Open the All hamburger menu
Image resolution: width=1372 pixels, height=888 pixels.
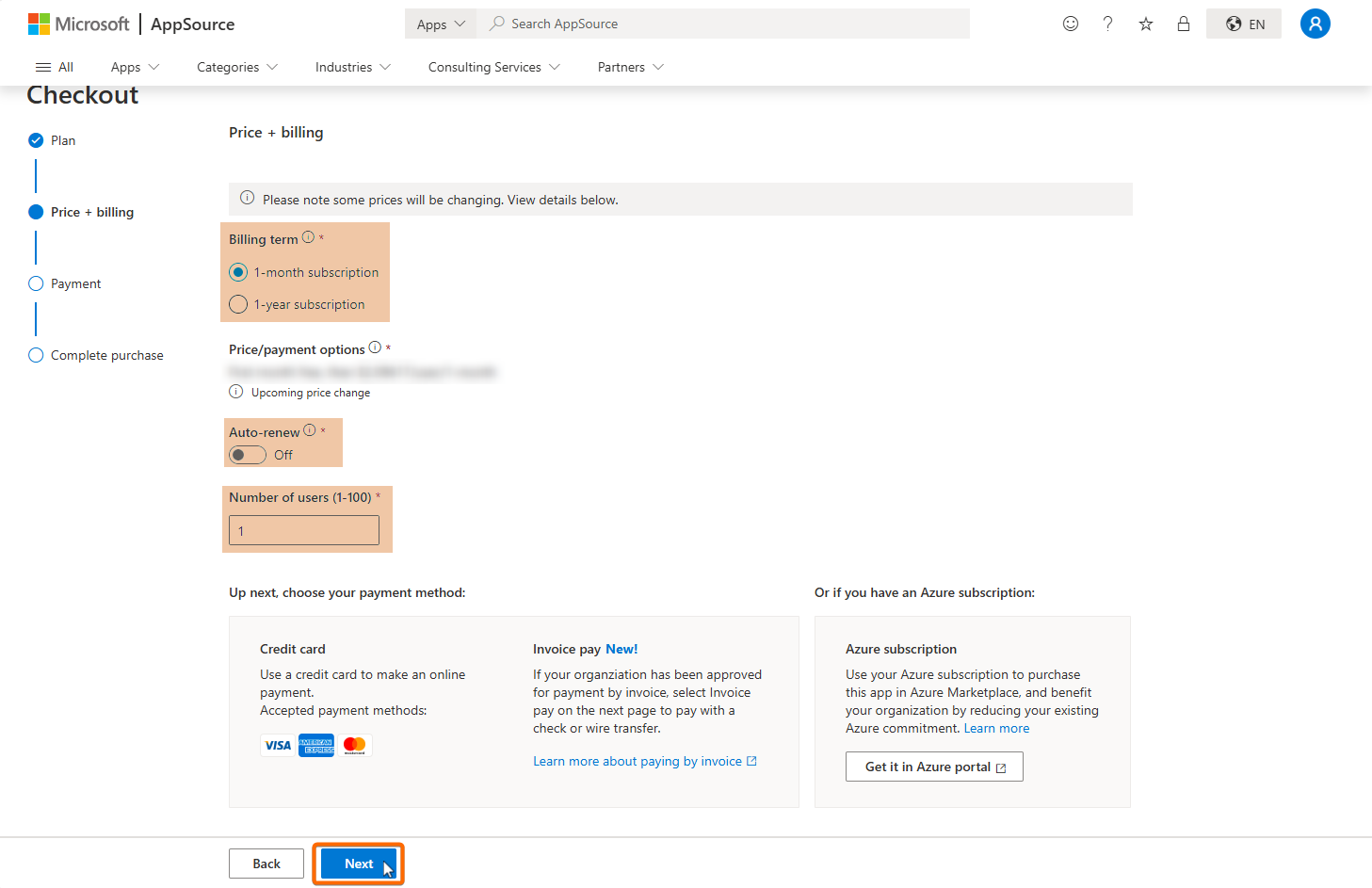pyautogui.click(x=54, y=67)
